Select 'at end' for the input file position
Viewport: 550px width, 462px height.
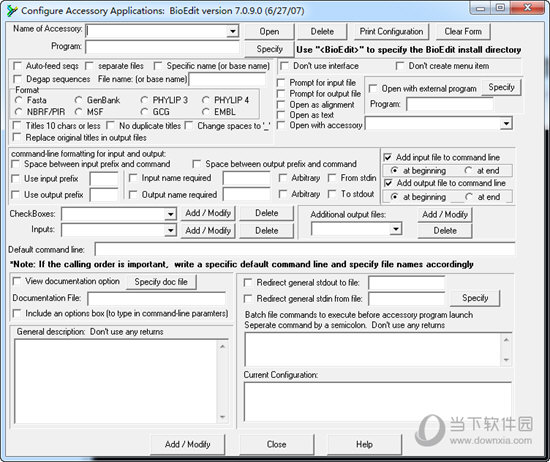click(x=468, y=170)
